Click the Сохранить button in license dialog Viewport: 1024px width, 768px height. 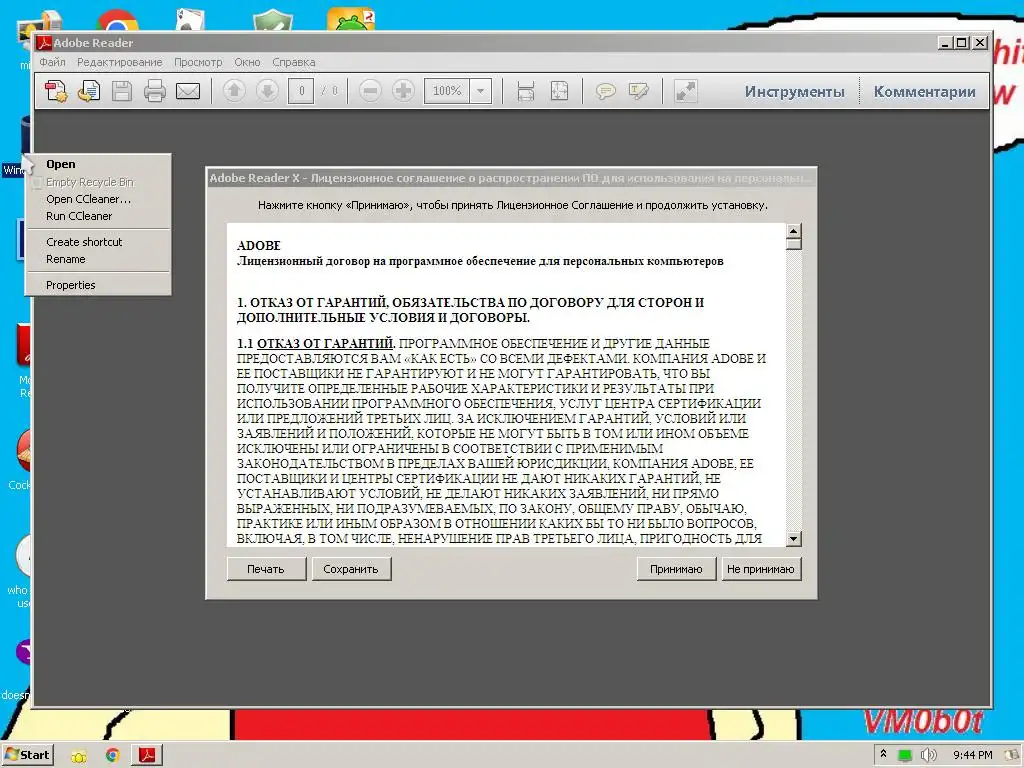point(351,569)
